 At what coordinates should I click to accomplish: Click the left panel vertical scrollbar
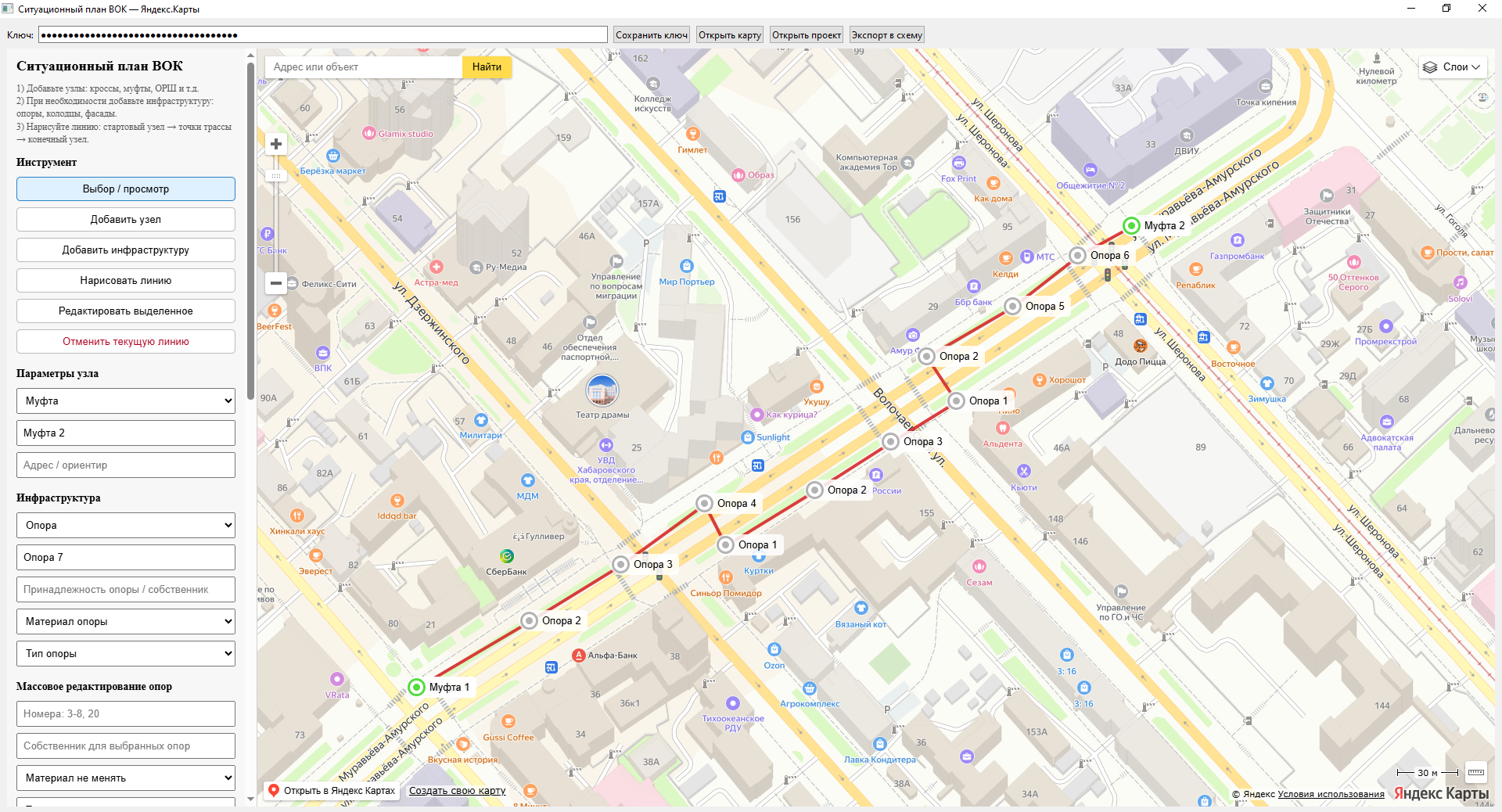point(250,231)
